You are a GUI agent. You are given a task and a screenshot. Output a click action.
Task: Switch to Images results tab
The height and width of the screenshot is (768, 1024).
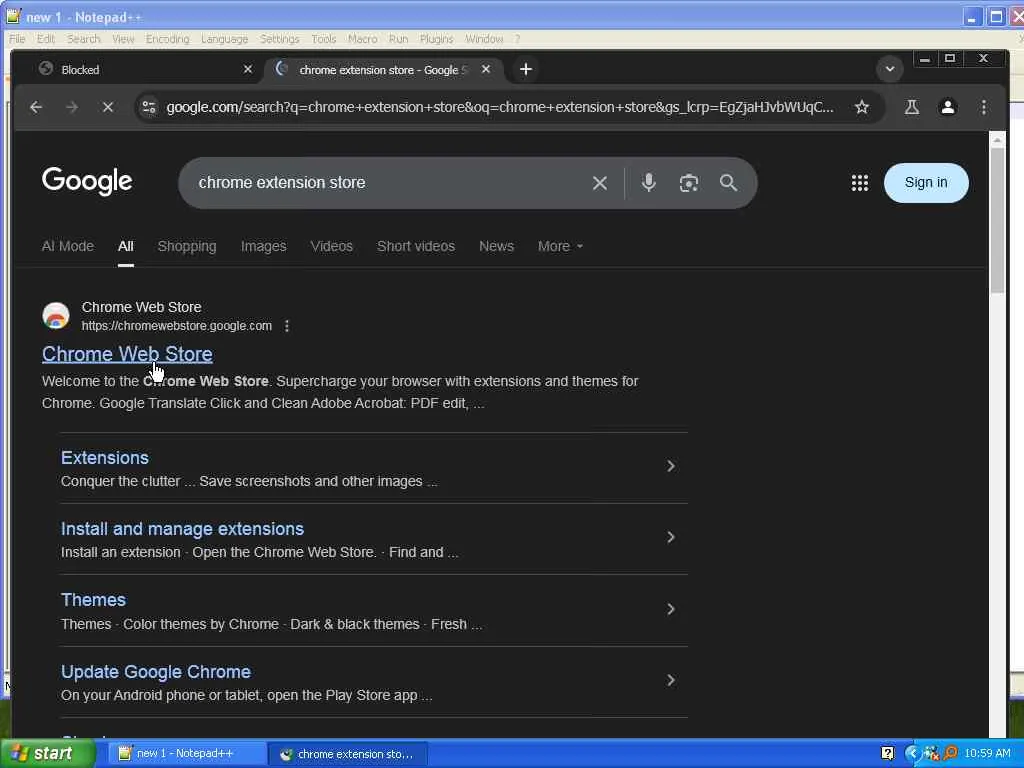[263, 246]
